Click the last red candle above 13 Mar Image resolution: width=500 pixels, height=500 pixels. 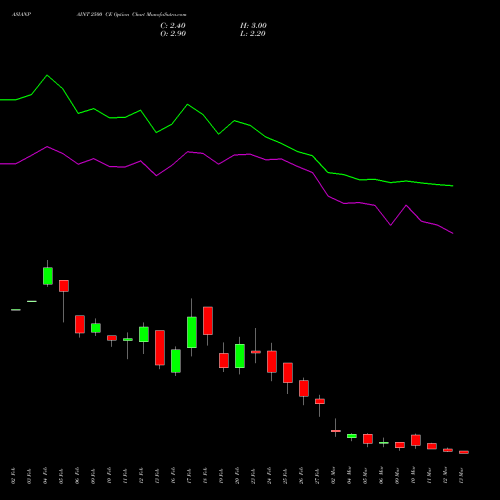[464, 452]
